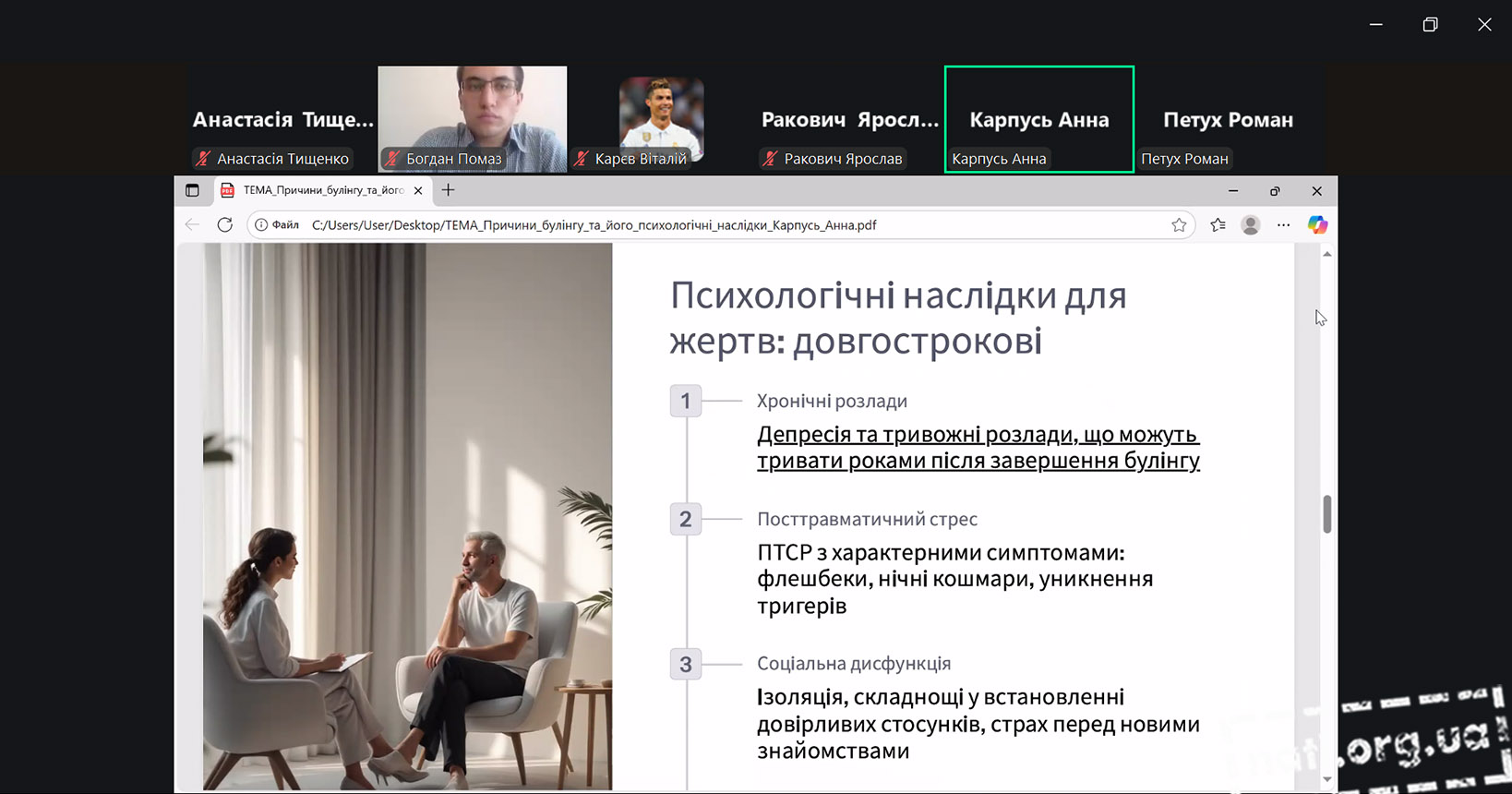Viewport: 1512px width, 794px height.
Task: Click the Карпусь Анна active speaker tile
Action: (1038, 119)
